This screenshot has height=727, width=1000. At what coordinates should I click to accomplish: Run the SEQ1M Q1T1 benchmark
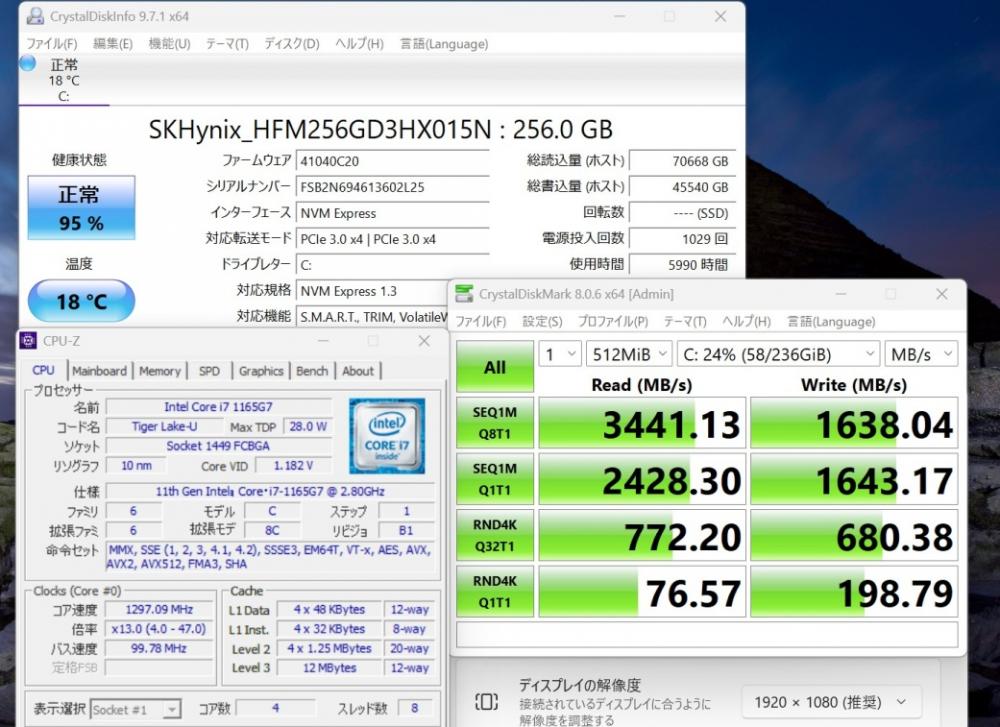[495, 479]
